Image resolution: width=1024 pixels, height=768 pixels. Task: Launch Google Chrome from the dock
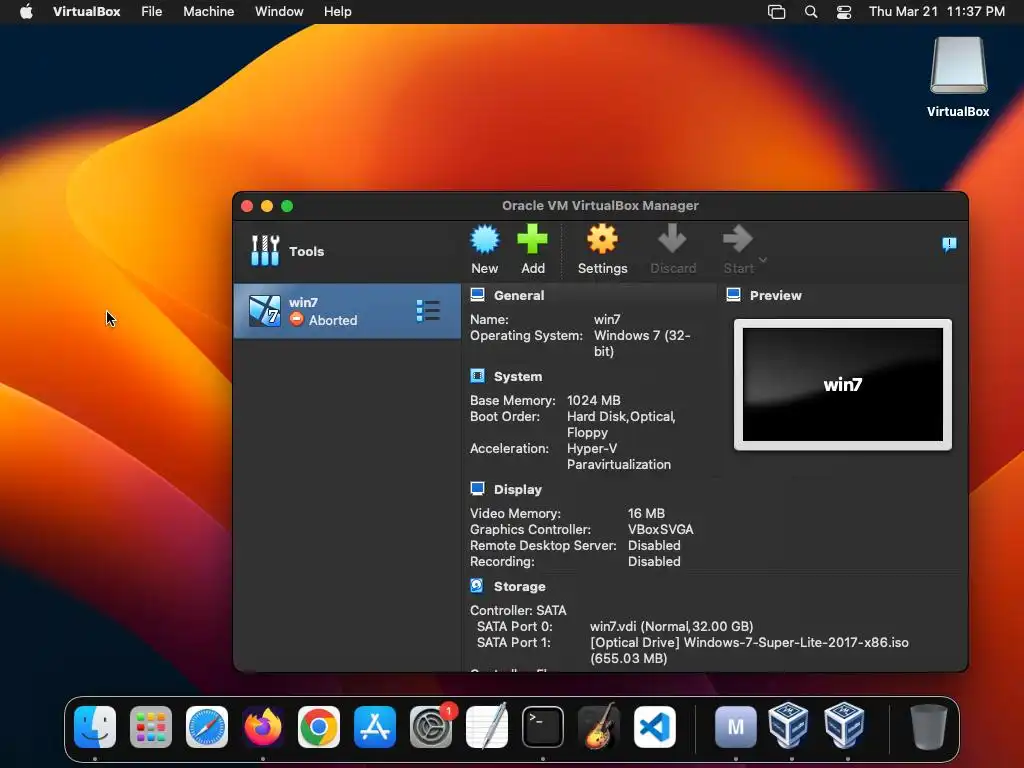coord(319,727)
